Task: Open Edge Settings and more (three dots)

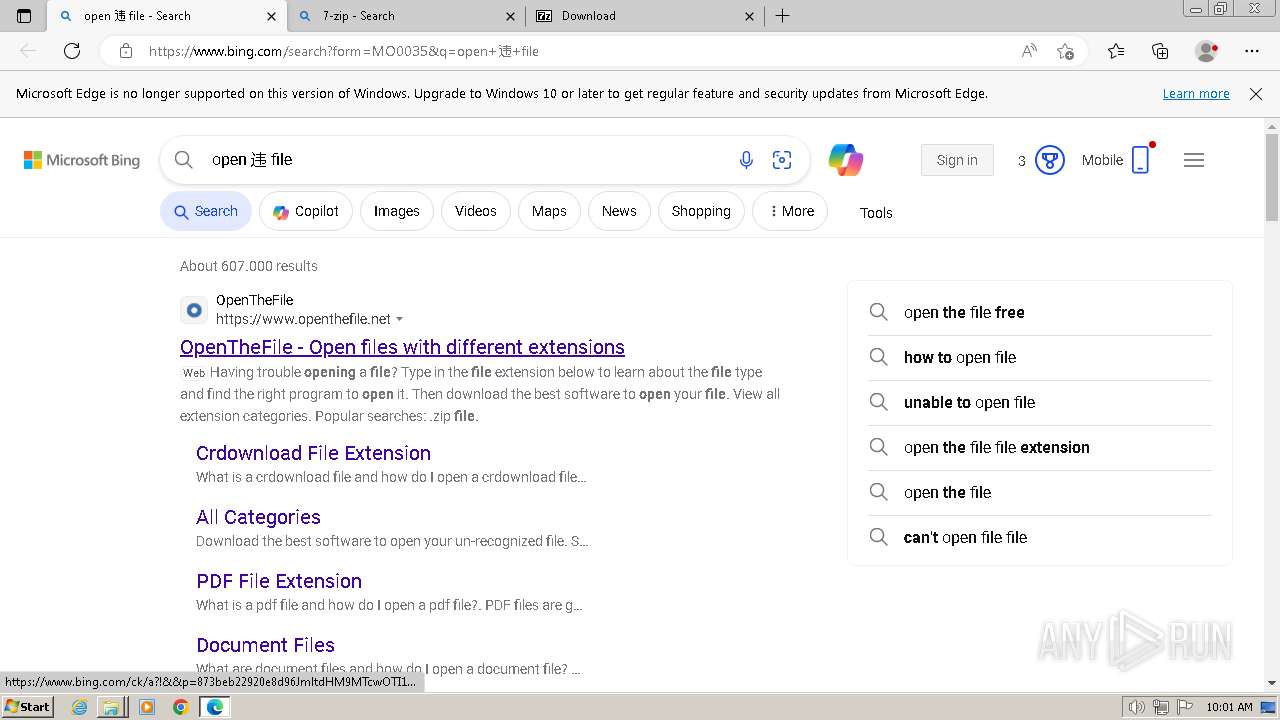Action: (1252, 51)
